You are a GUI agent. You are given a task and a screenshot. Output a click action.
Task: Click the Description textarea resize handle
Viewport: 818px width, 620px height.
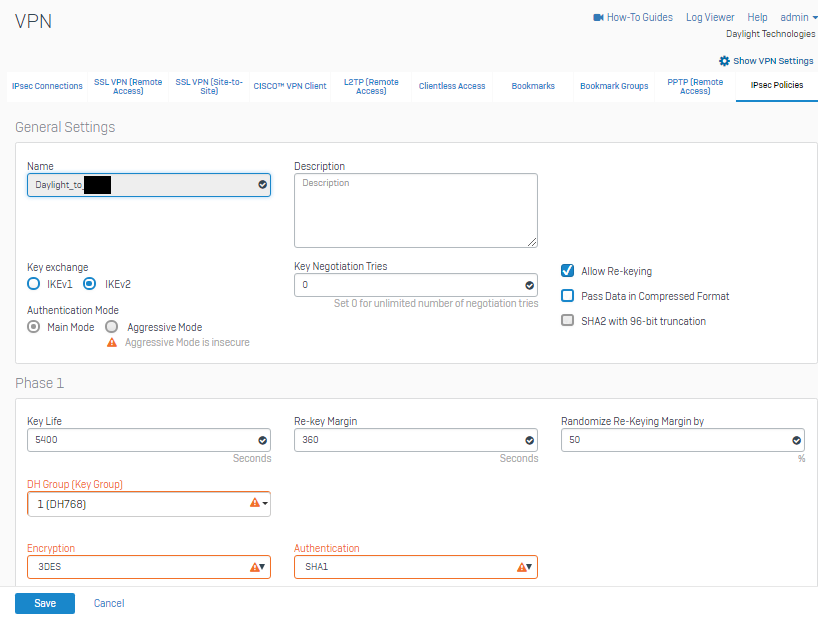[x=532, y=242]
